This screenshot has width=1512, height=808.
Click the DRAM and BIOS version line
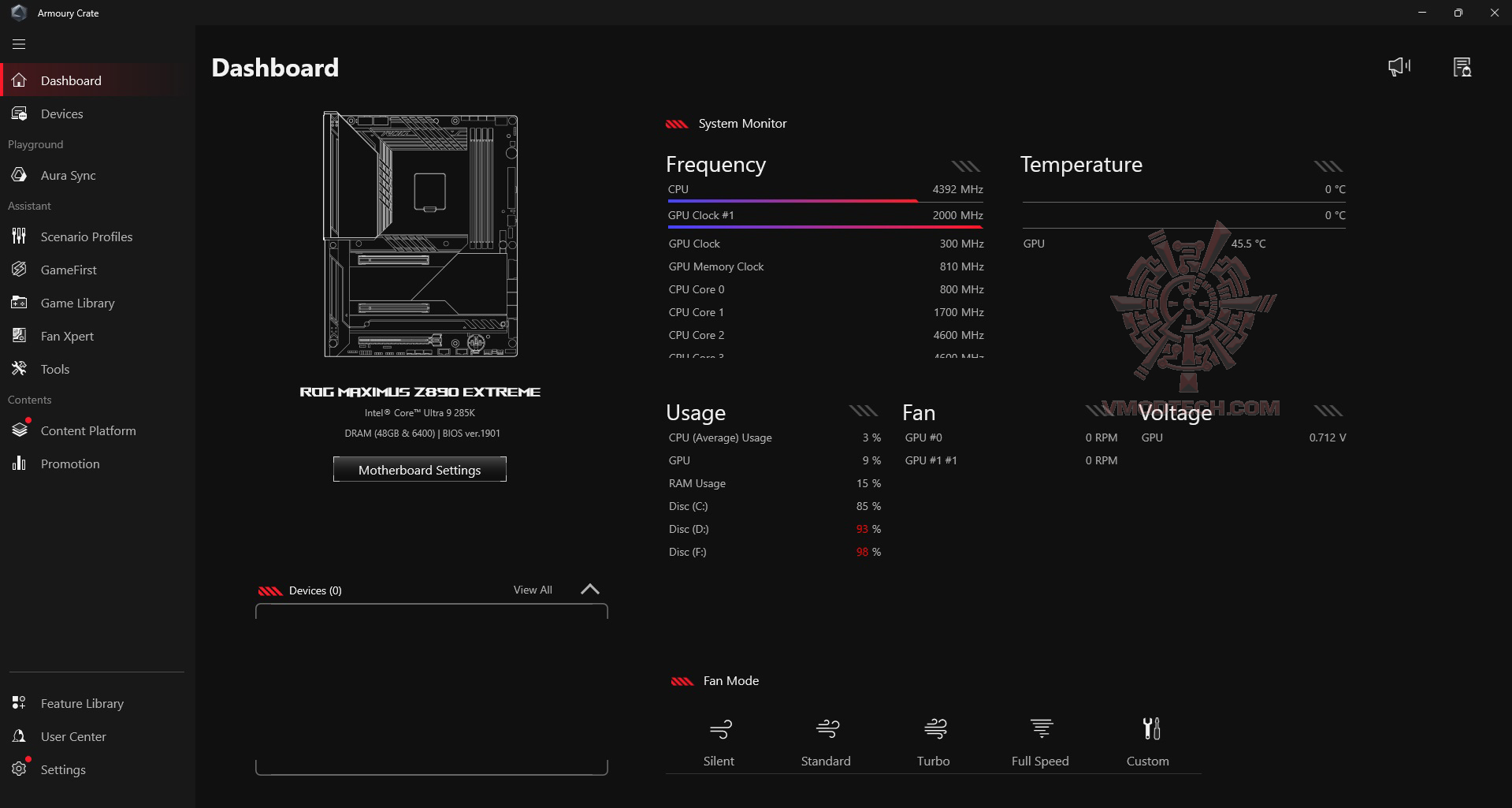pos(422,434)
